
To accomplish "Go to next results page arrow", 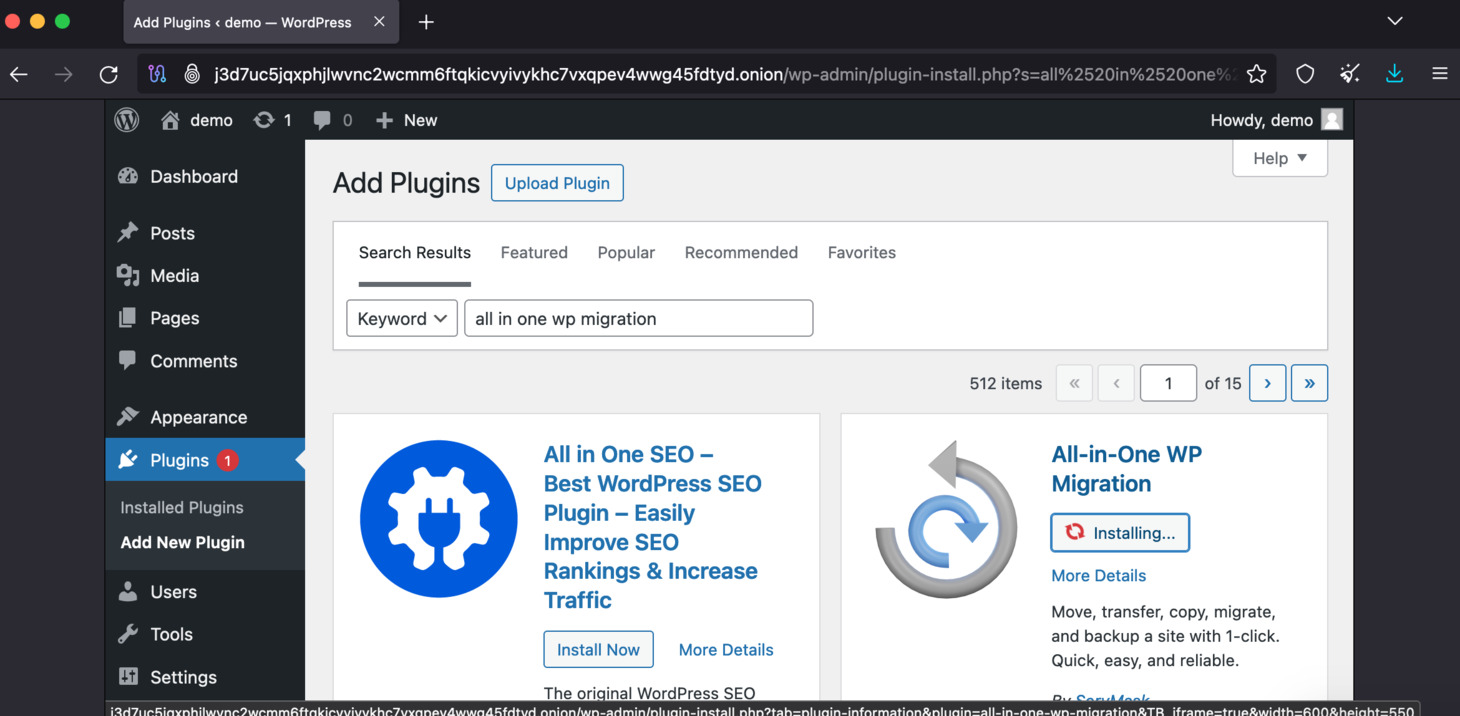I will coord(1267,383).
